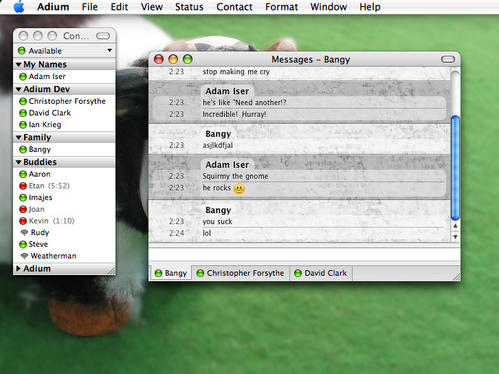This screenshot has height=374, width=499.
Task: Collapse the Buddies group triangle
Action: coord(19,162)
